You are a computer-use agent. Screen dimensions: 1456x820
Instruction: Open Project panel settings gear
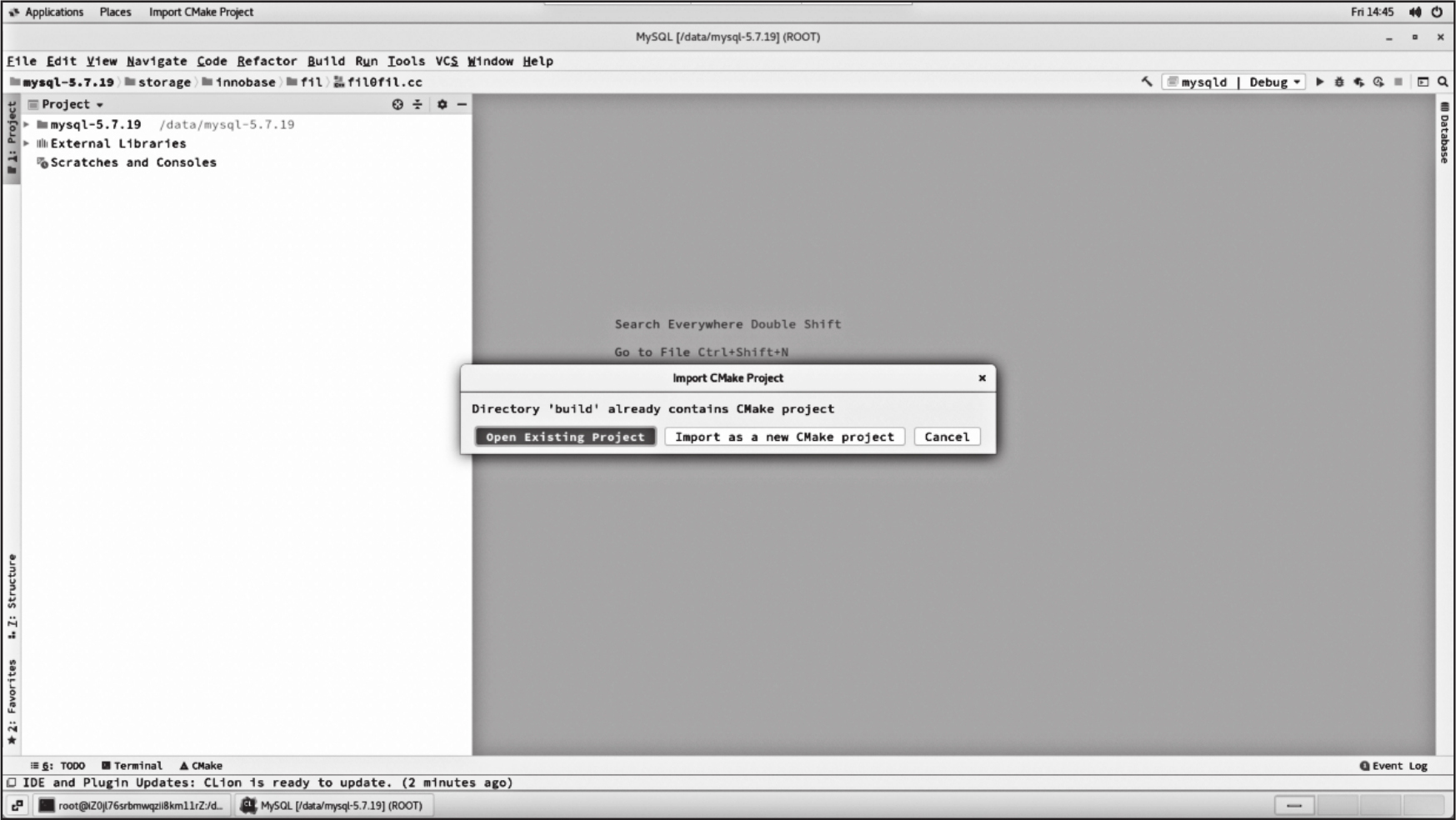click(442, 104)
